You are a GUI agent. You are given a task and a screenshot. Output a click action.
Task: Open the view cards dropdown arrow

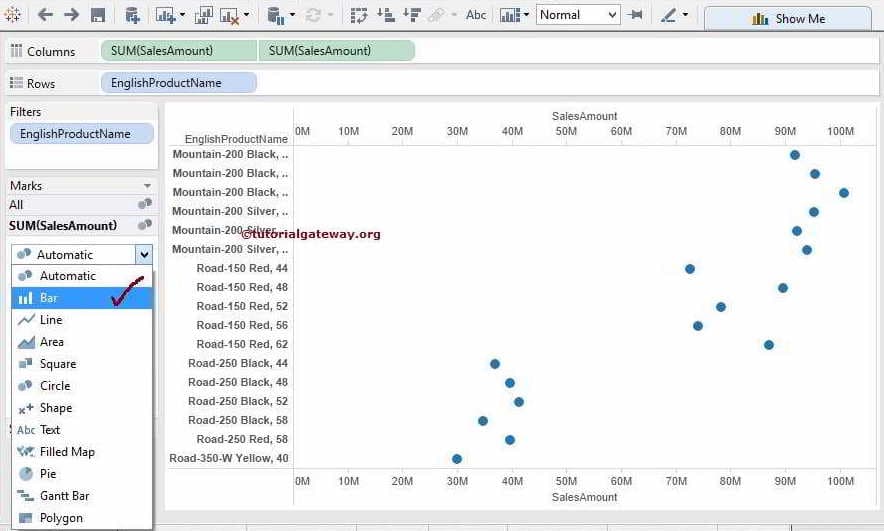(x=526, y=15)
